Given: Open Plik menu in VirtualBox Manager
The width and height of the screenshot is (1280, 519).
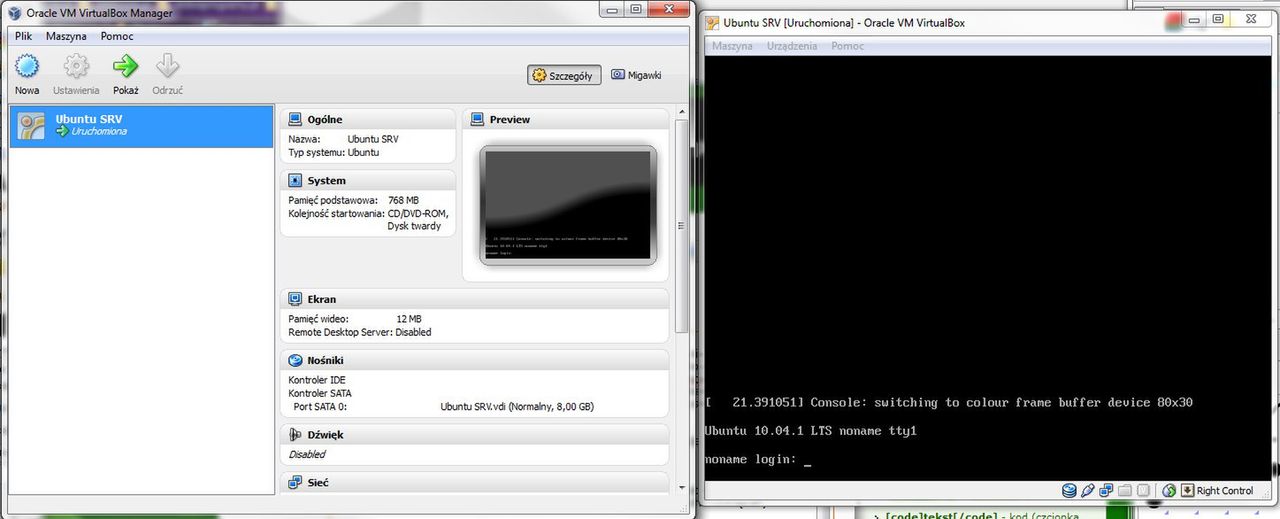Looking at the screenshot, I should click(x=24, y=36).
